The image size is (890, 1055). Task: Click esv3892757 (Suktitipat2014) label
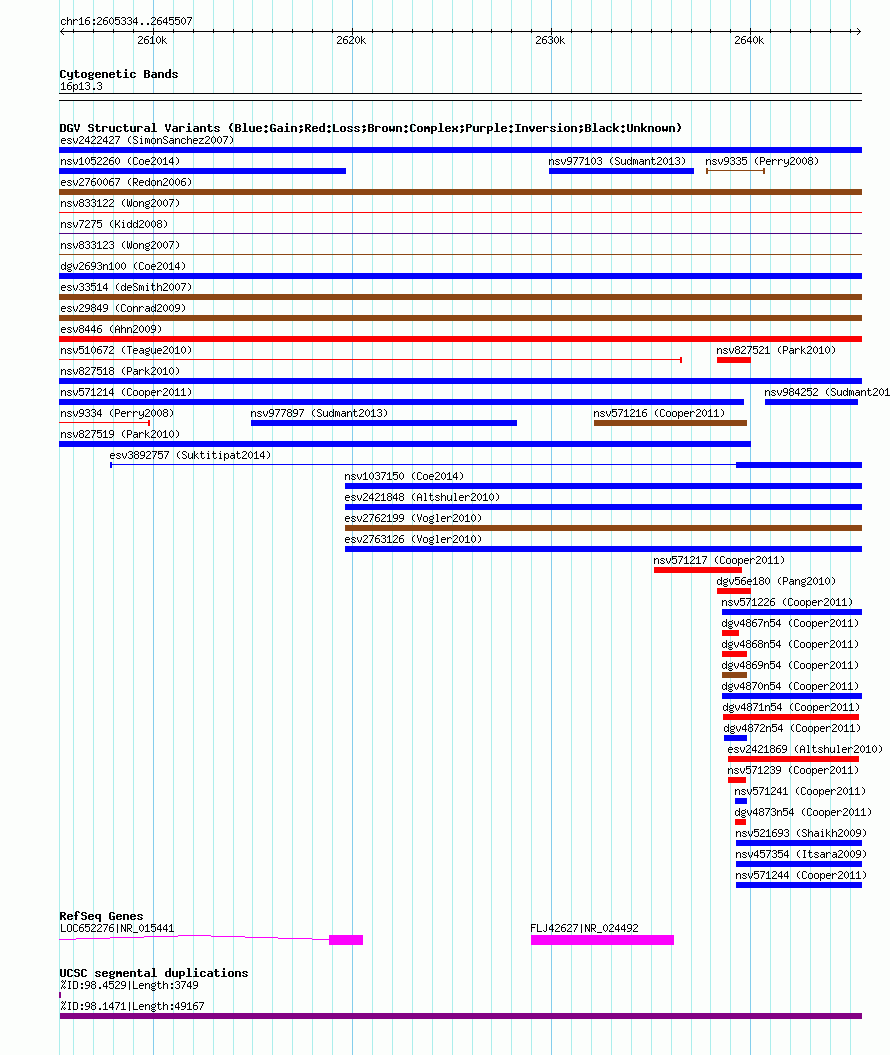coord(190,455)
